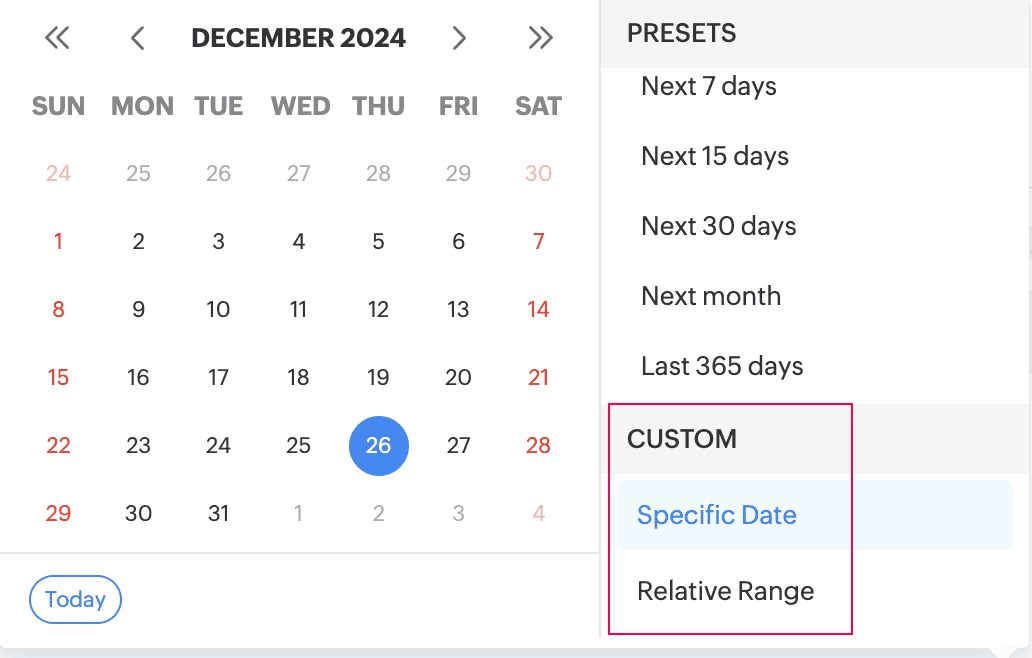Click the Today button
The height and width of the screenshot is (658, 1032).
tap(75, 599)
